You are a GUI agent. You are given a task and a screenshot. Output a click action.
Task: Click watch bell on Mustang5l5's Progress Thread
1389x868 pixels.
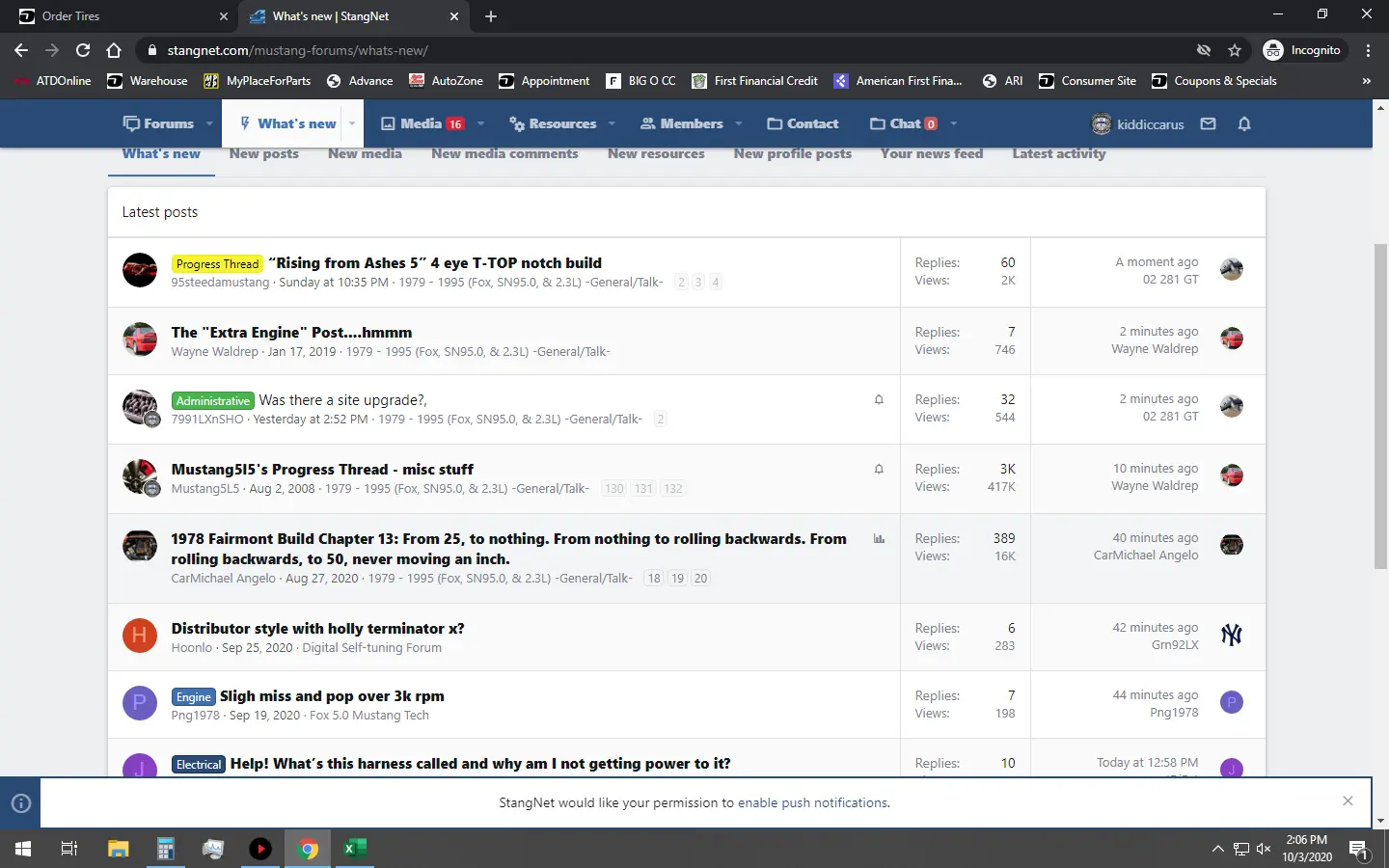coord(879,469)
